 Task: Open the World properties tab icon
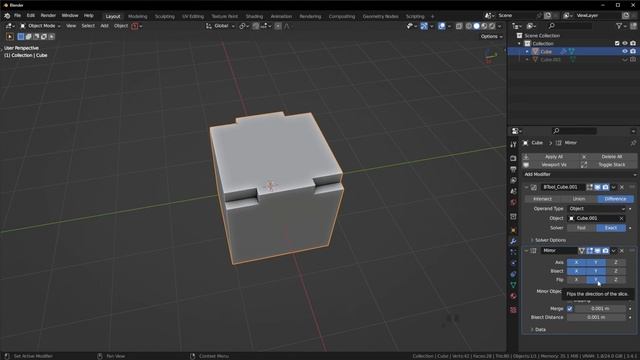pyautogui.click(x=513, y=202)
